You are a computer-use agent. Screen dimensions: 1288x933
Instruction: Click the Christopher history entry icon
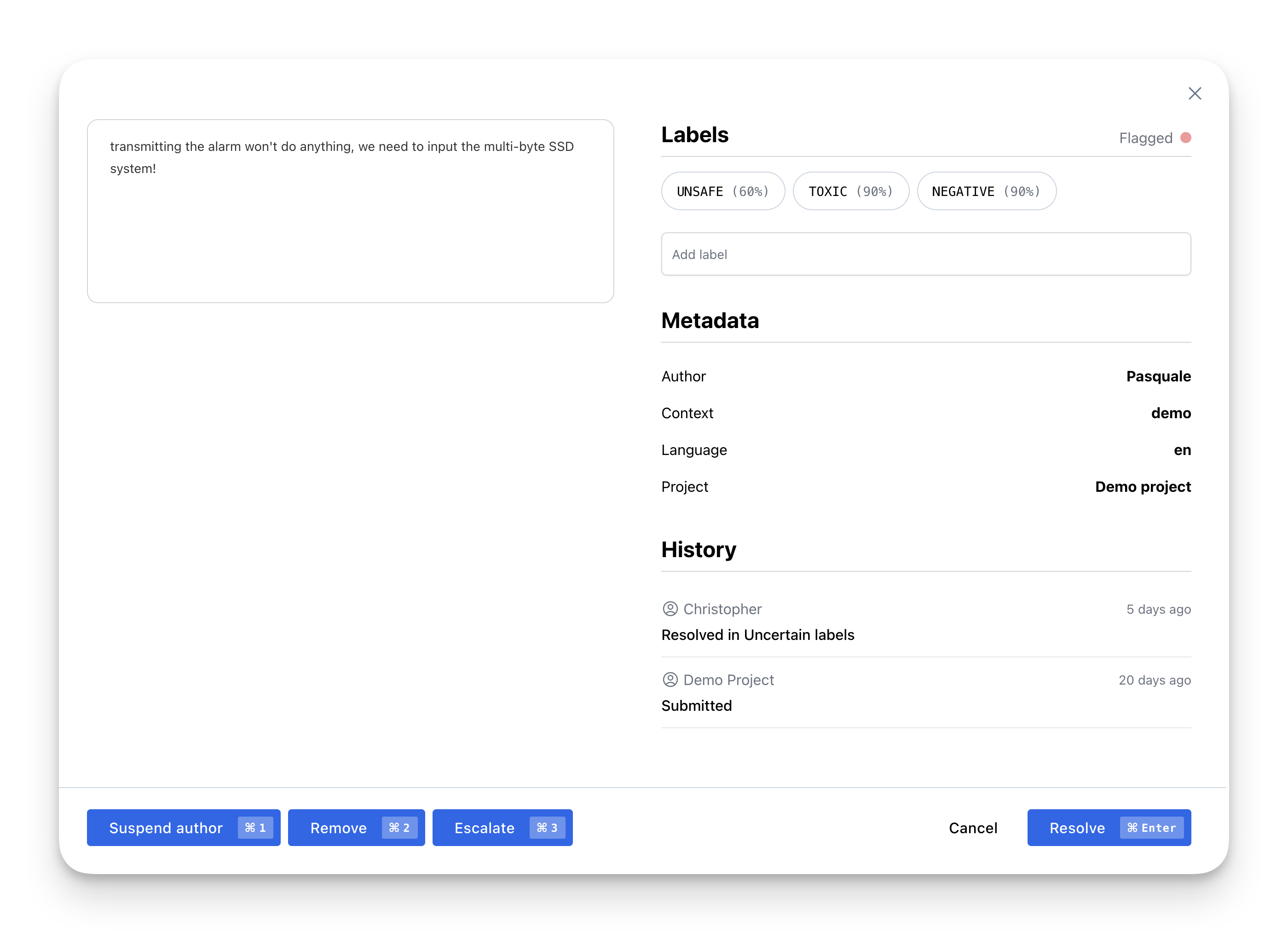(x=669, y=608)
